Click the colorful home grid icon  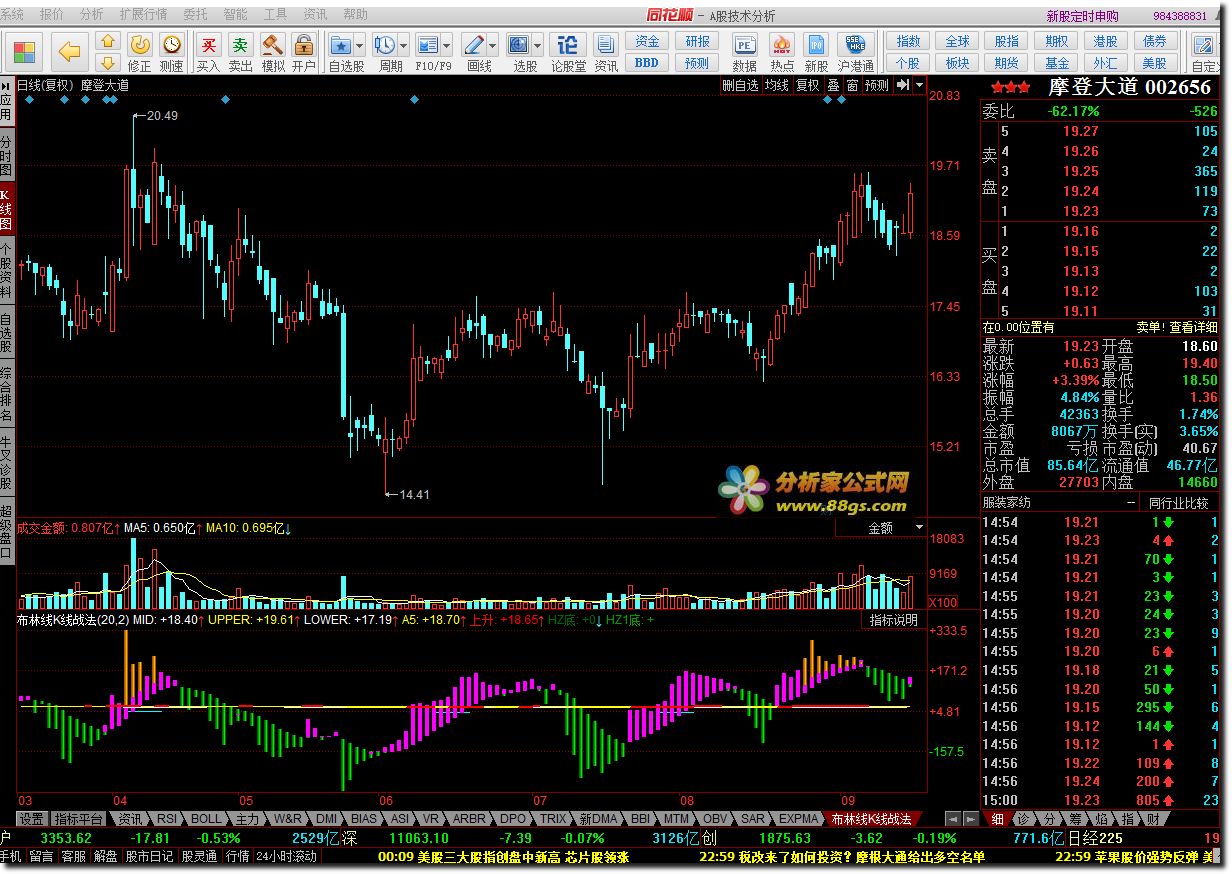(x=26, y=51)
